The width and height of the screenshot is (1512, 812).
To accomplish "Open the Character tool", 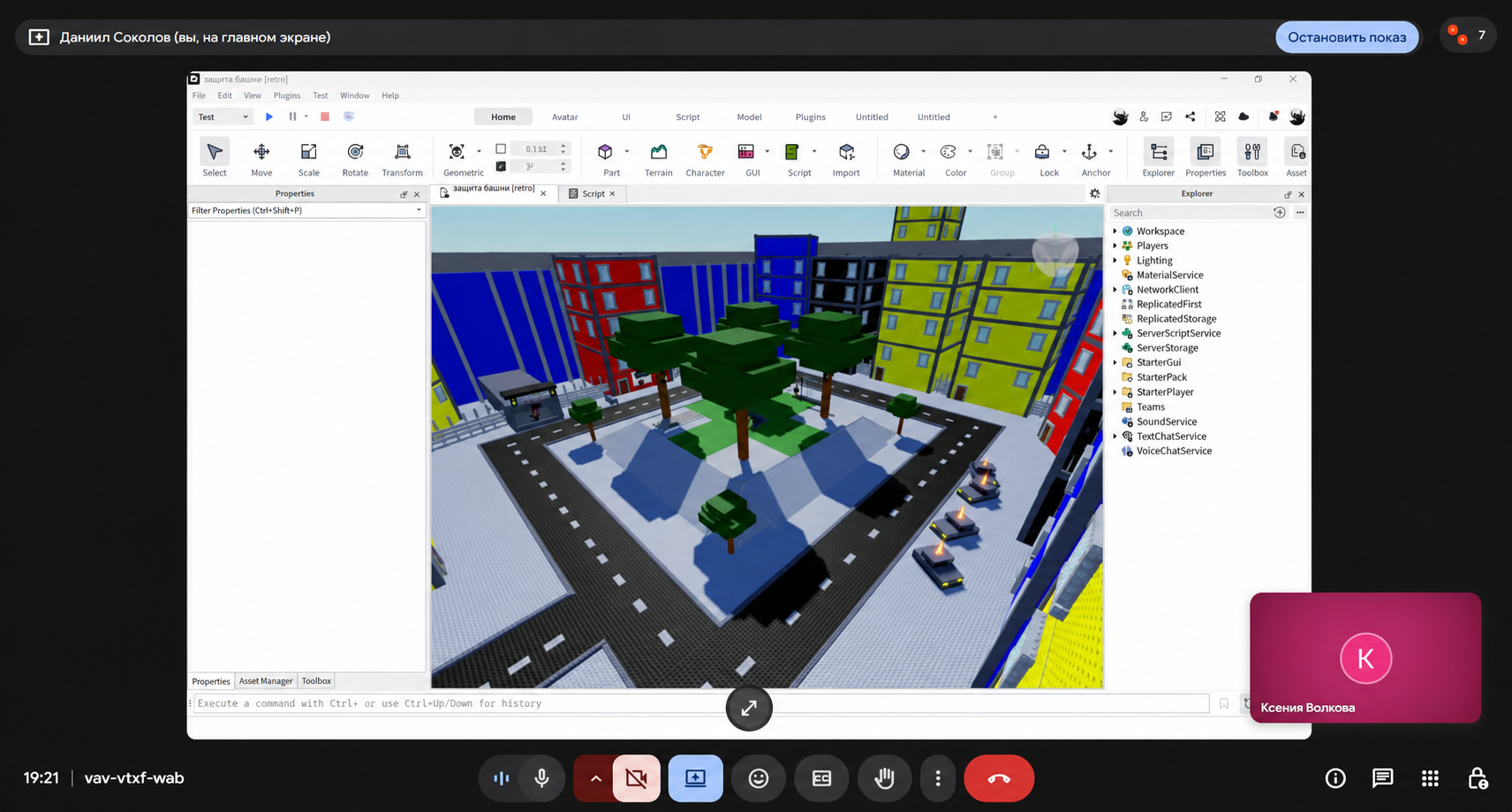I will pos(705,158).
